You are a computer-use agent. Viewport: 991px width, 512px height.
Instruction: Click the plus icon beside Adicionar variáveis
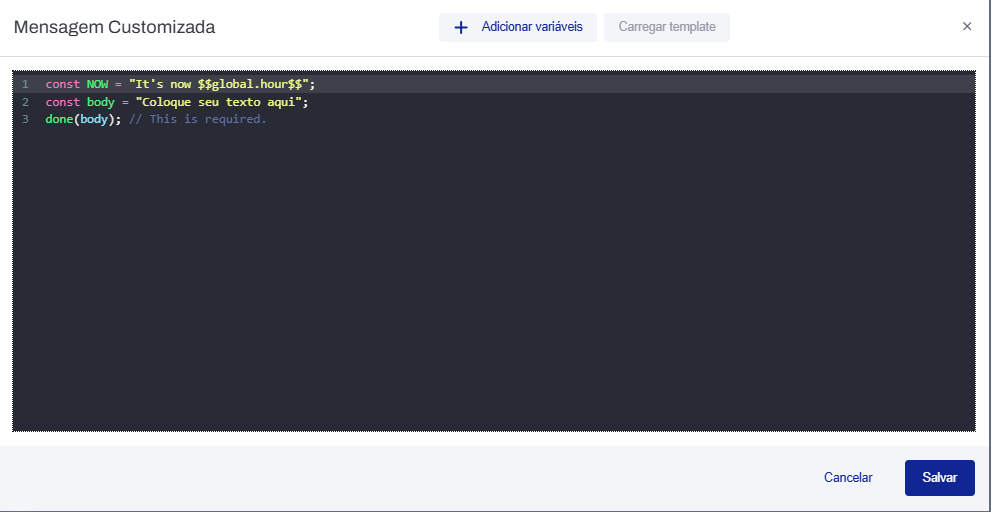tap(461, 27)
